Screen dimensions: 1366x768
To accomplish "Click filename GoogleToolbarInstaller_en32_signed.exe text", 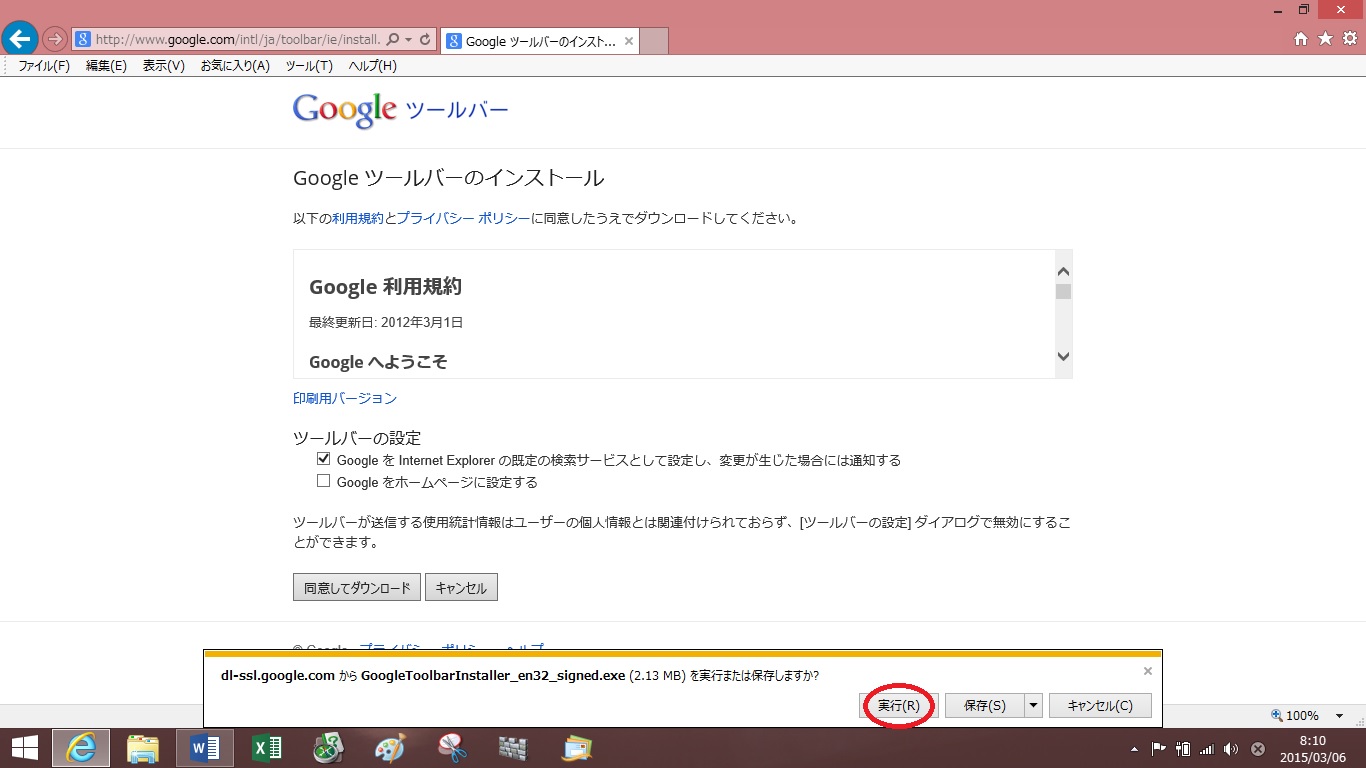I will 493,675.
